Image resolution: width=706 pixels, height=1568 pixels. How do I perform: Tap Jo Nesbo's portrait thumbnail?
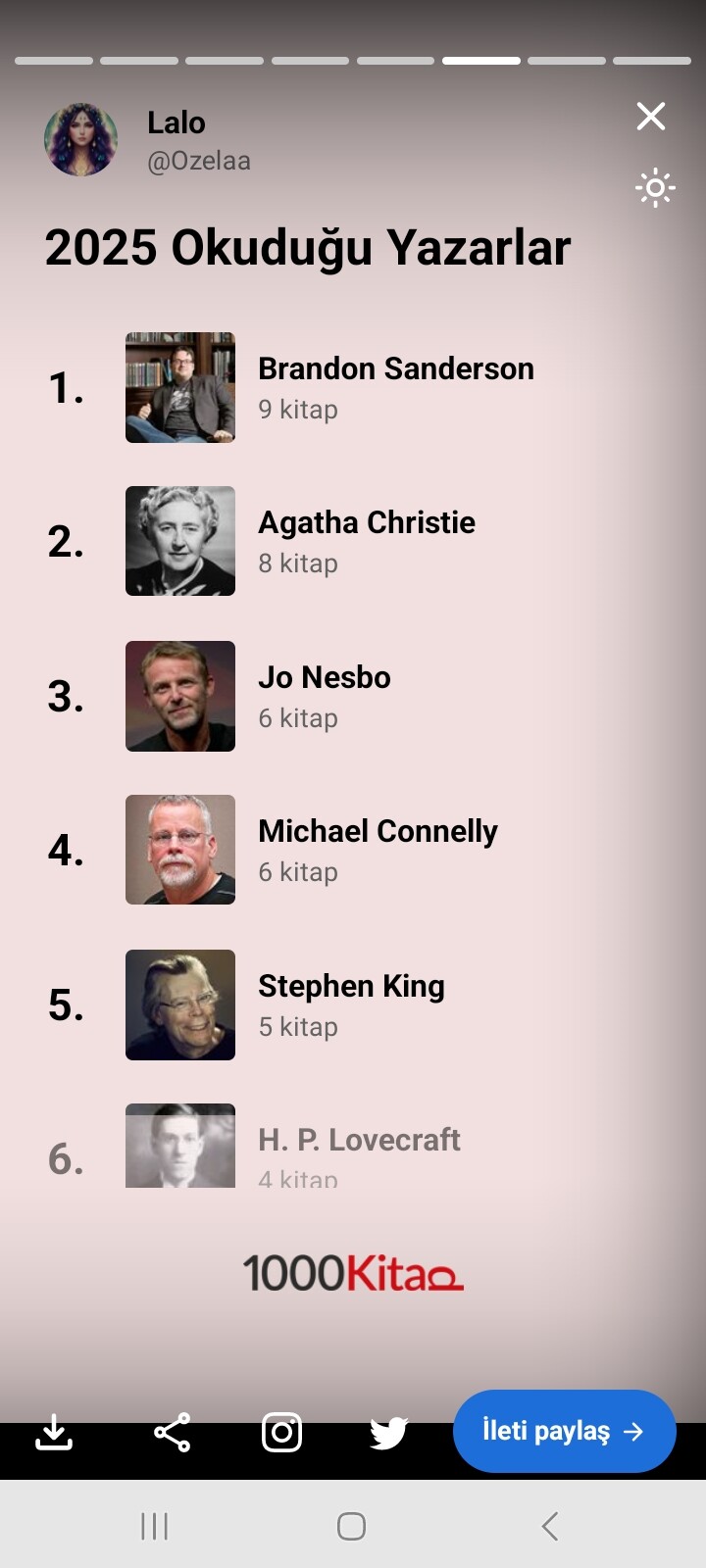point(180,696)
